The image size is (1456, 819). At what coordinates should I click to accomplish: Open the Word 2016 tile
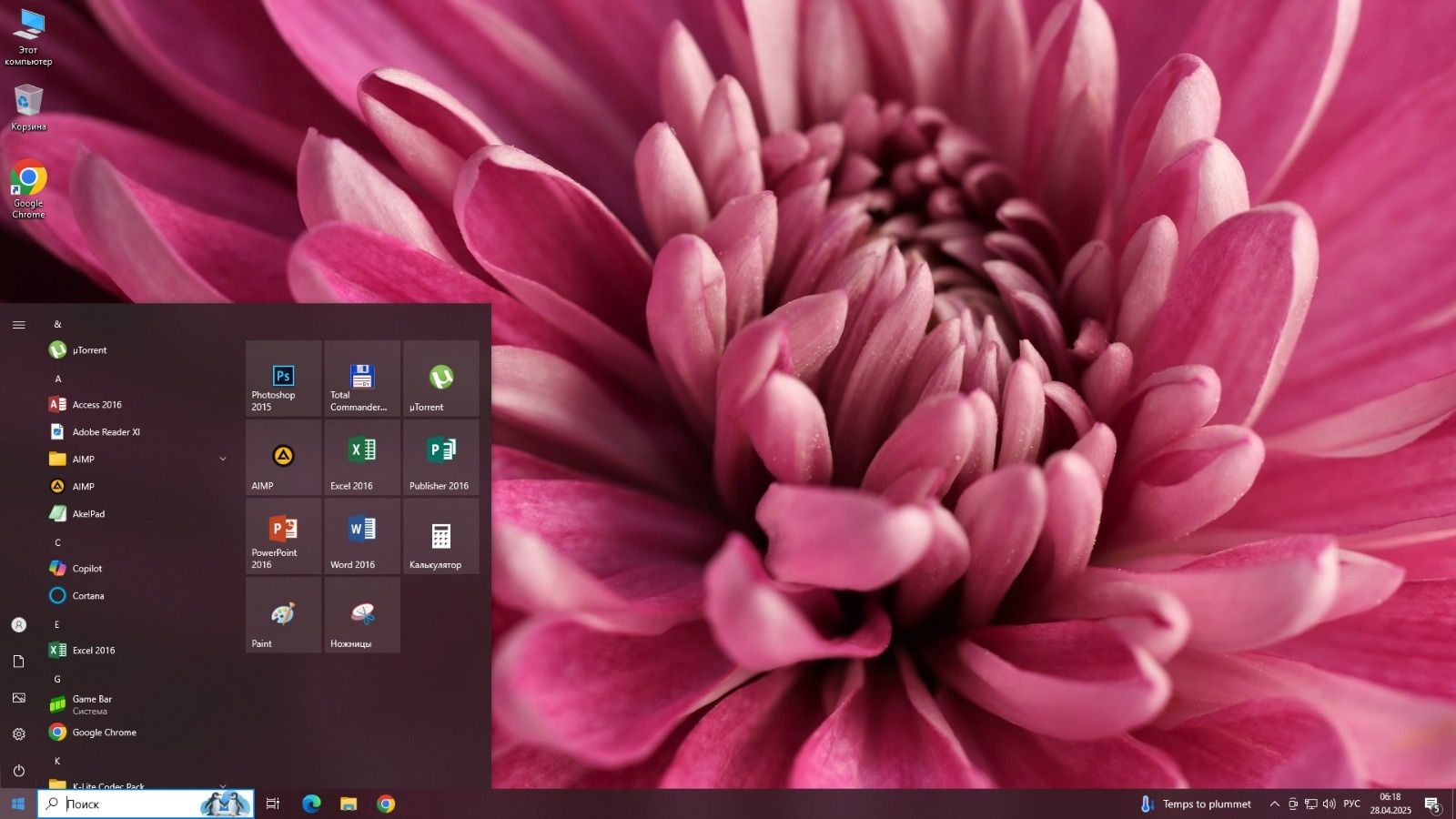point(362,537)
